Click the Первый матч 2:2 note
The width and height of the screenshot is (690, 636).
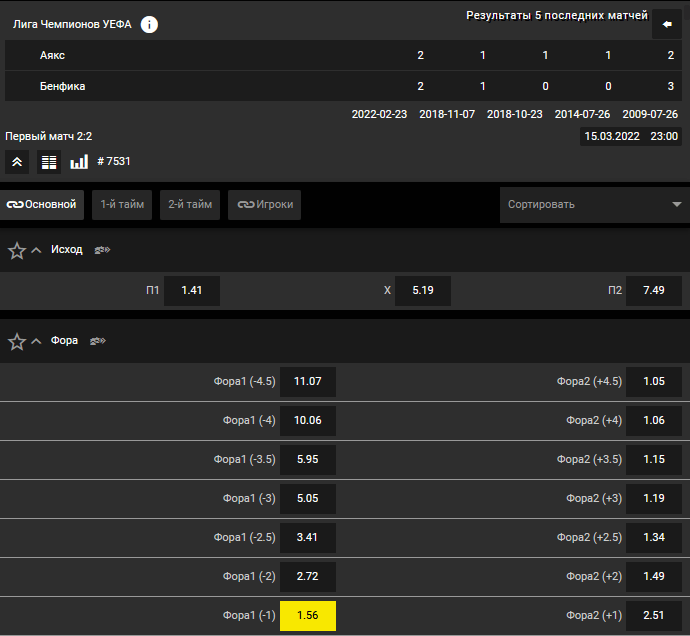point(49,136)
